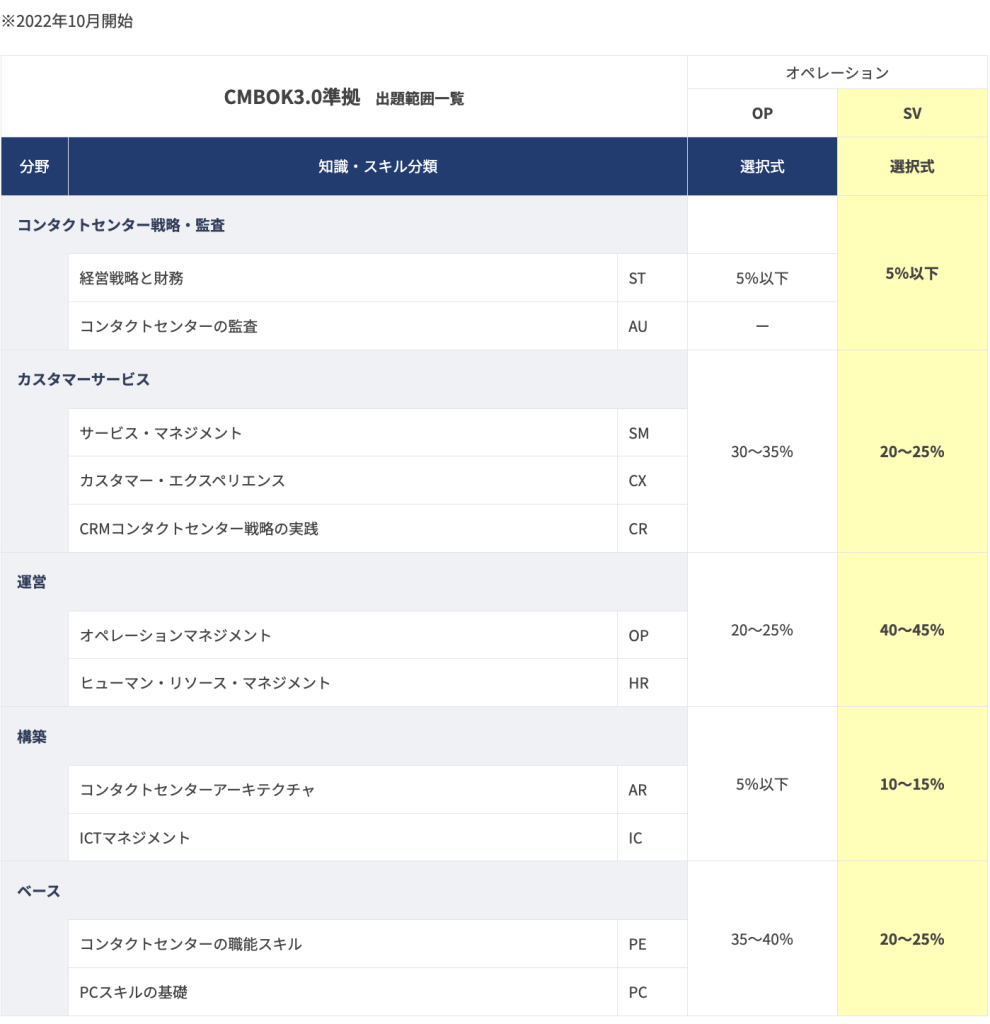The width and height of the screenshot is (990, 1024).
Task: Select the コンタクトセンターアーキテクチャ row
Action: tap(197, 790)
